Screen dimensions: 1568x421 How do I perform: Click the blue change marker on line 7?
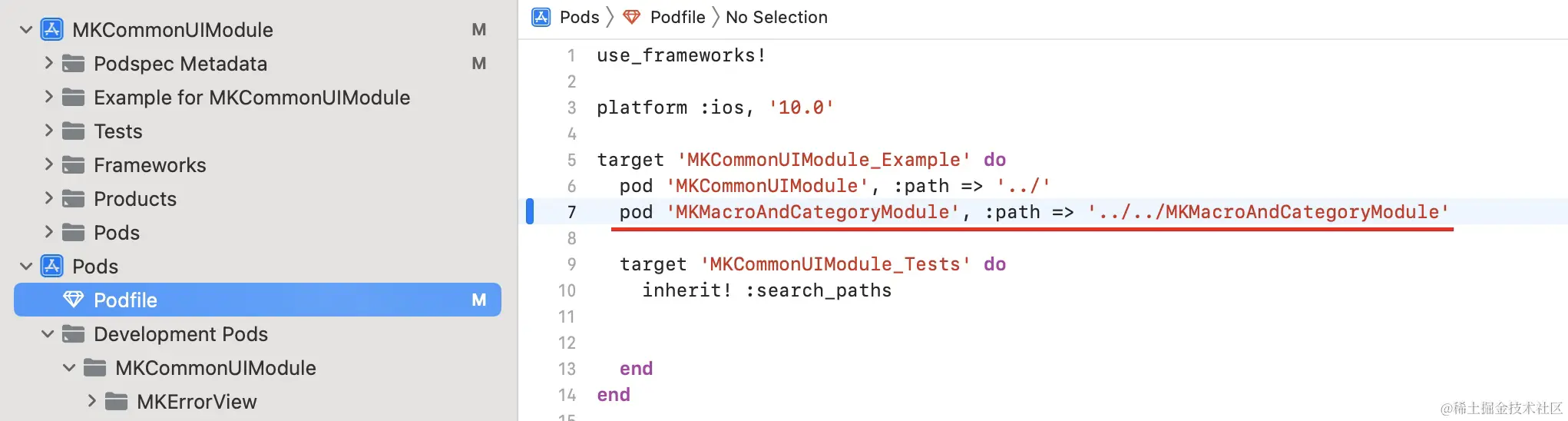(x=530, y=211)
